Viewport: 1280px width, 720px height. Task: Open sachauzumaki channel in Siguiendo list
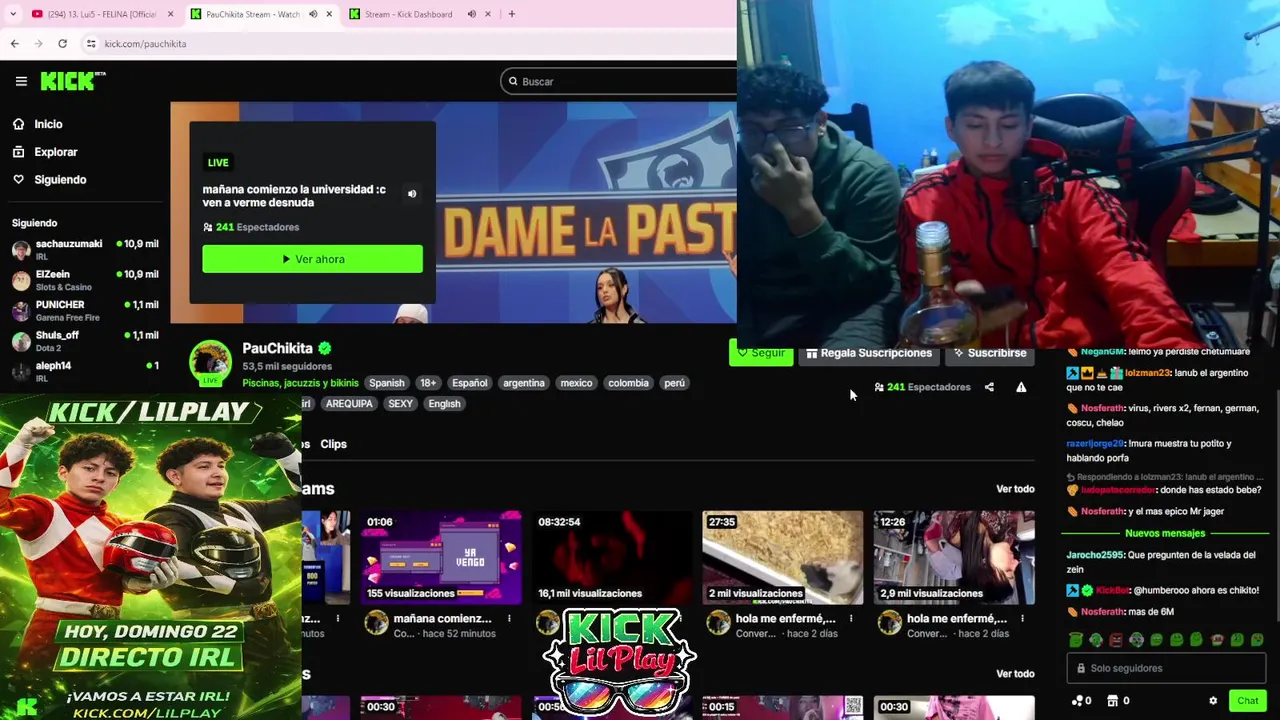[x=85, y=250]
